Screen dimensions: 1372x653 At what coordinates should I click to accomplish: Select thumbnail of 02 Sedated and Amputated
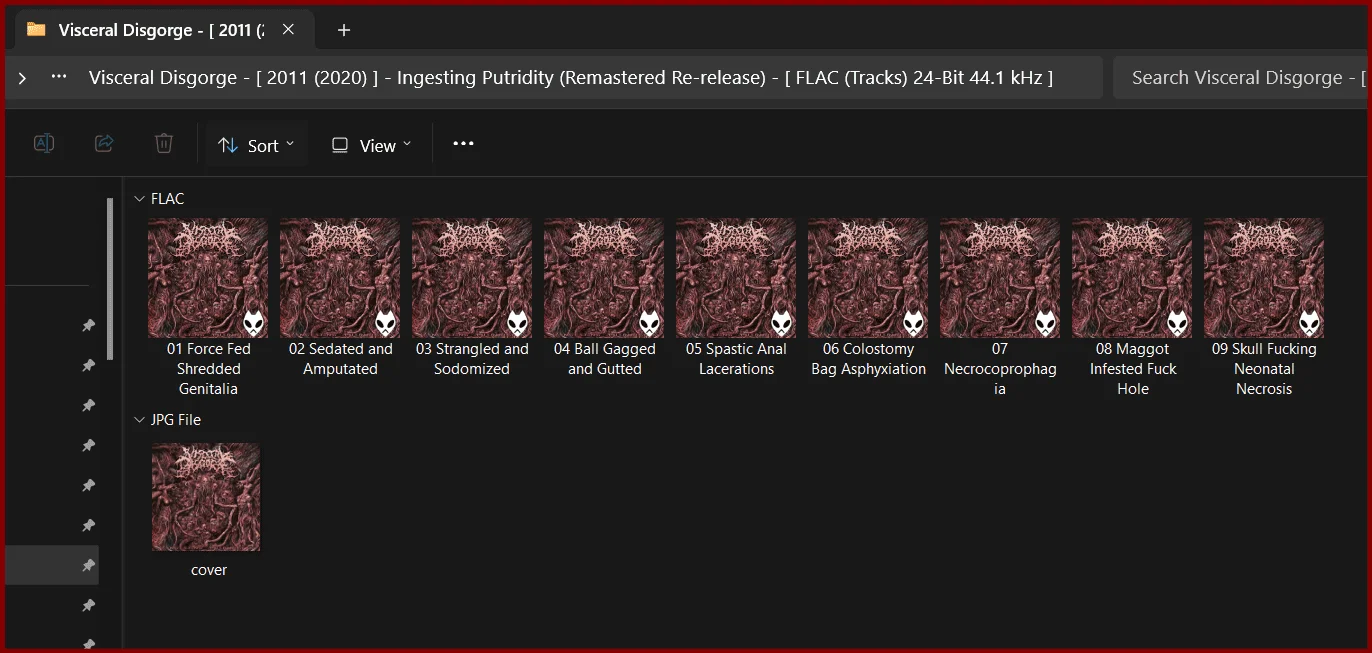point(340,278)
